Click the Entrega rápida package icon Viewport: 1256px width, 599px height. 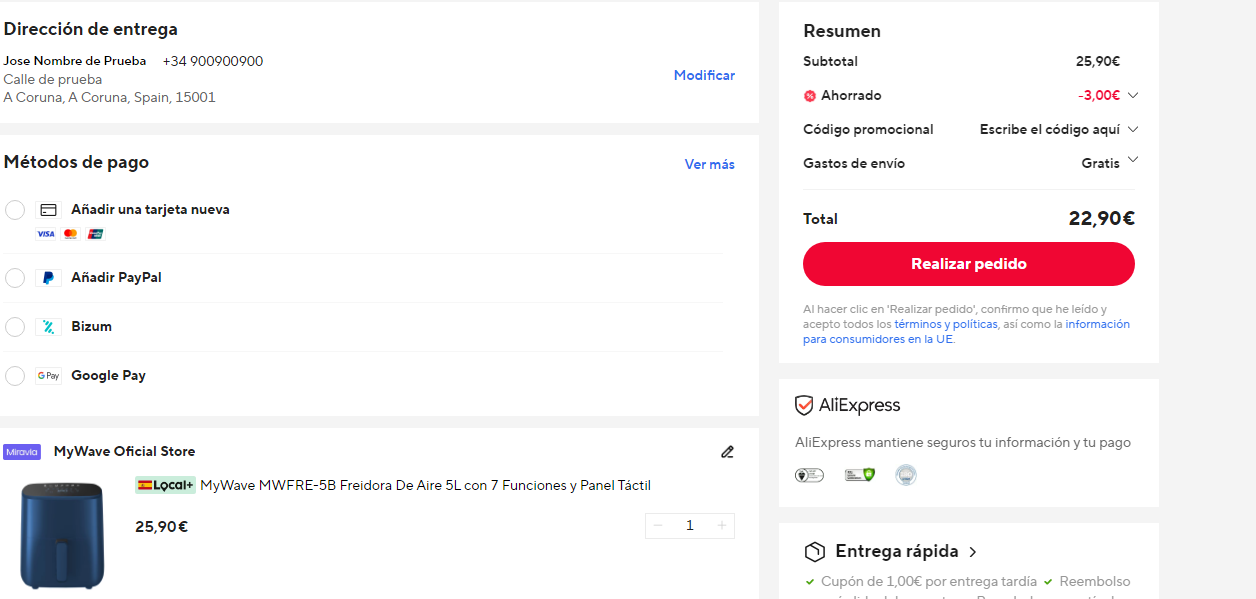(815, 552)
